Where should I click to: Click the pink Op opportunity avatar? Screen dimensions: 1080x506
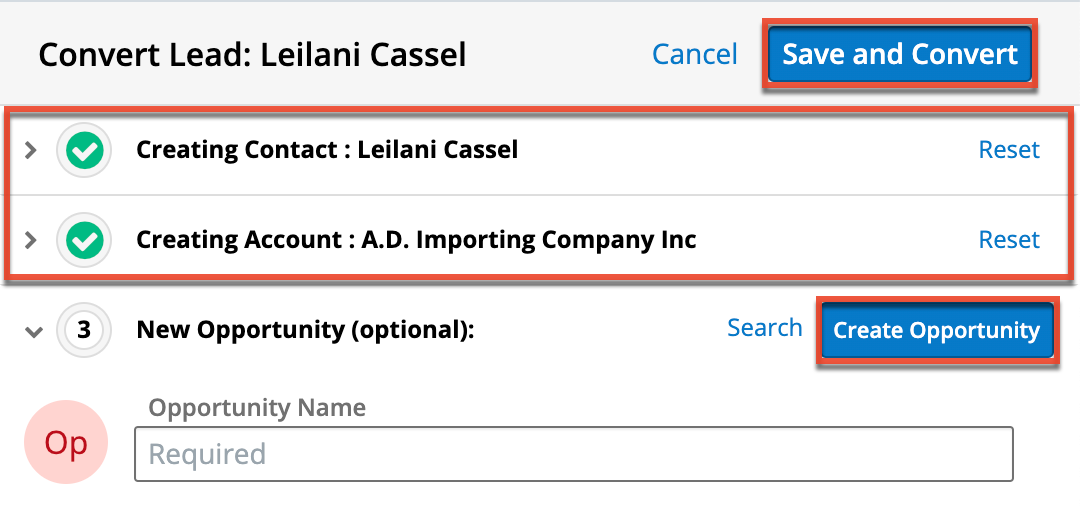point(67,444)
